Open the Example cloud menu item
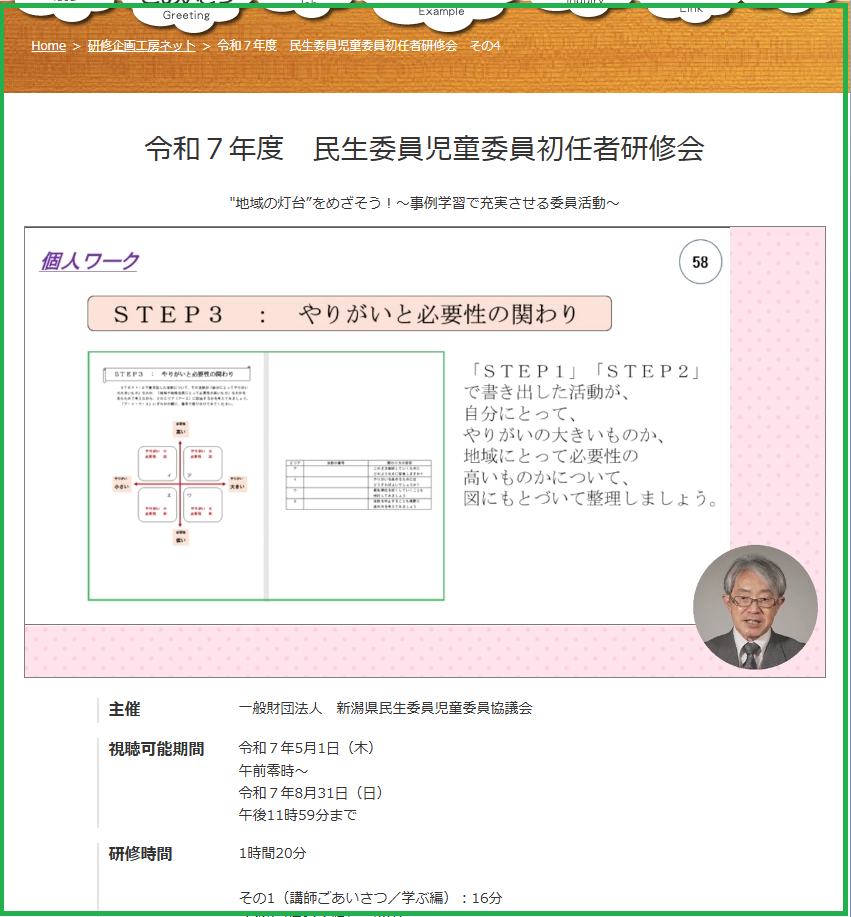Image resolution: width=851 pixels, height=917 pixels. [441, 11]
